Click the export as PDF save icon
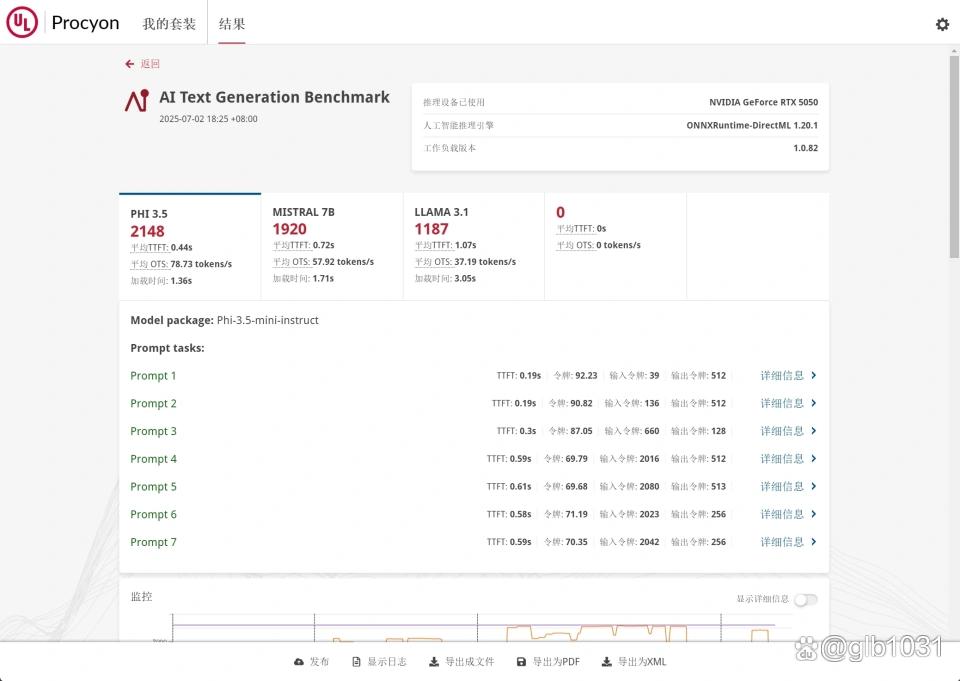 tap(521, 662)
